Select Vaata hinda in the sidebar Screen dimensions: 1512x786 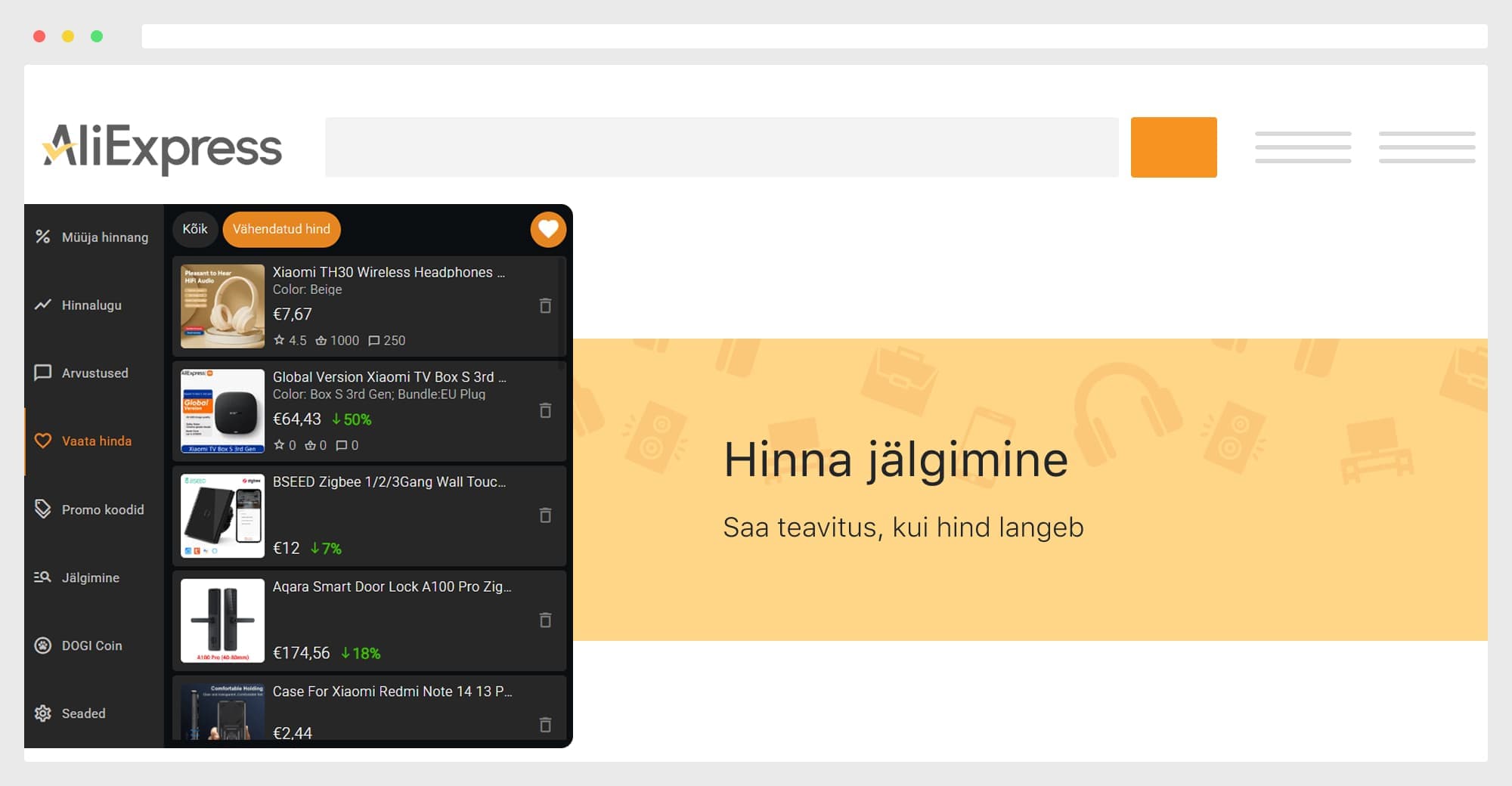[96, 441]
